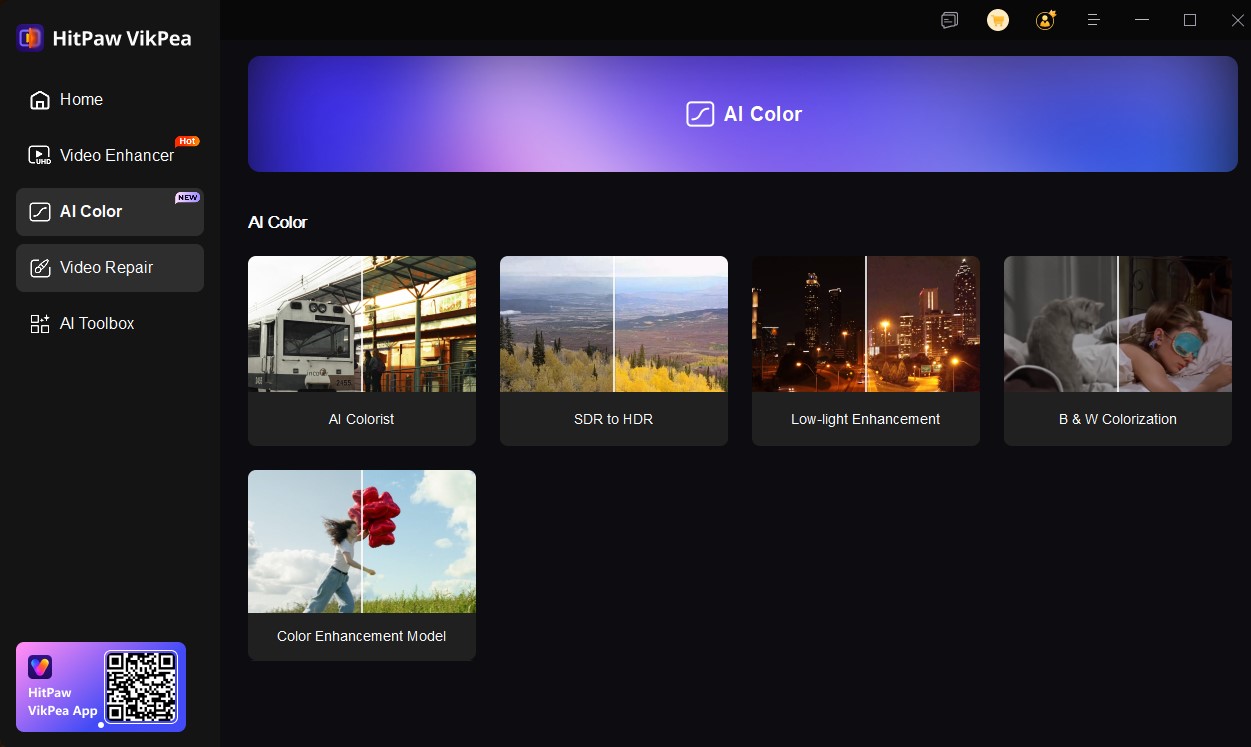Go to Home in sidebar

[x=81, y=100]
